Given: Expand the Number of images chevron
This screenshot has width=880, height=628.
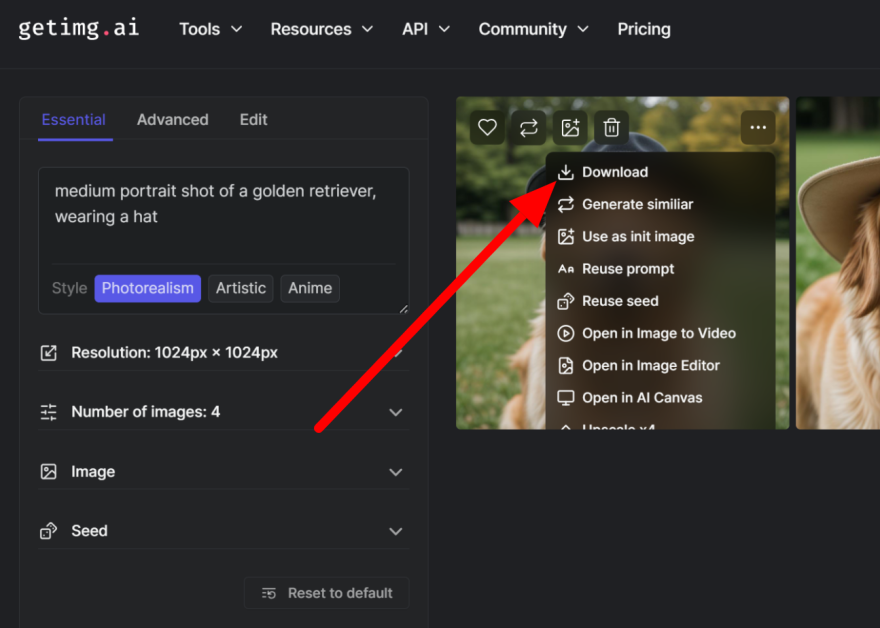Looking at the screenshot, I should click(x=396, y=412).
